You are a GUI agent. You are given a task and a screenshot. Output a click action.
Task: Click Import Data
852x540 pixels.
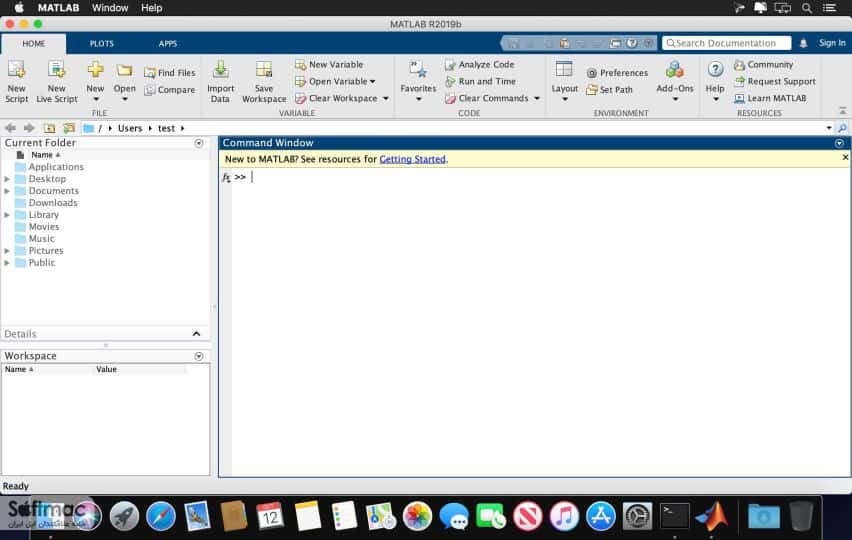(220, 81)
